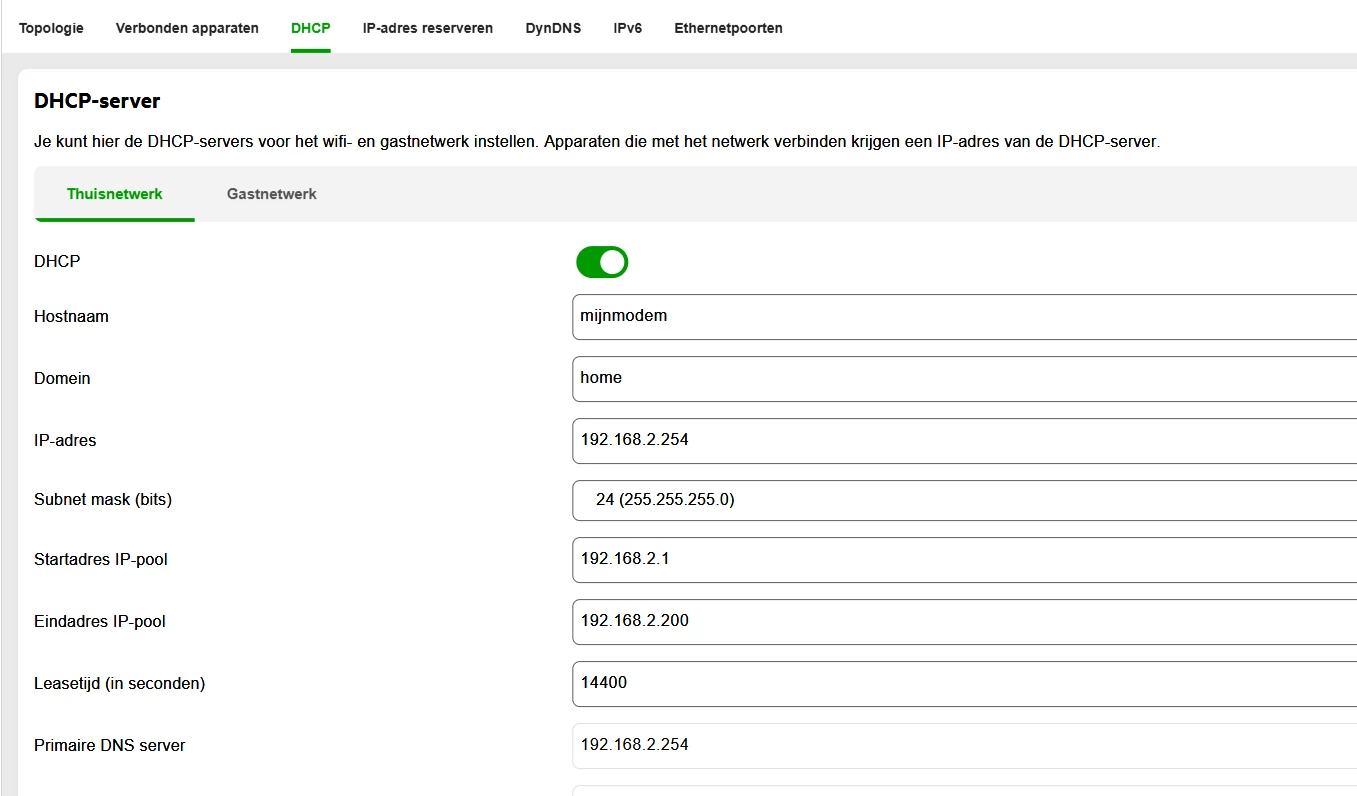
Task: Edit the Domein field
Action: point(965,379)
